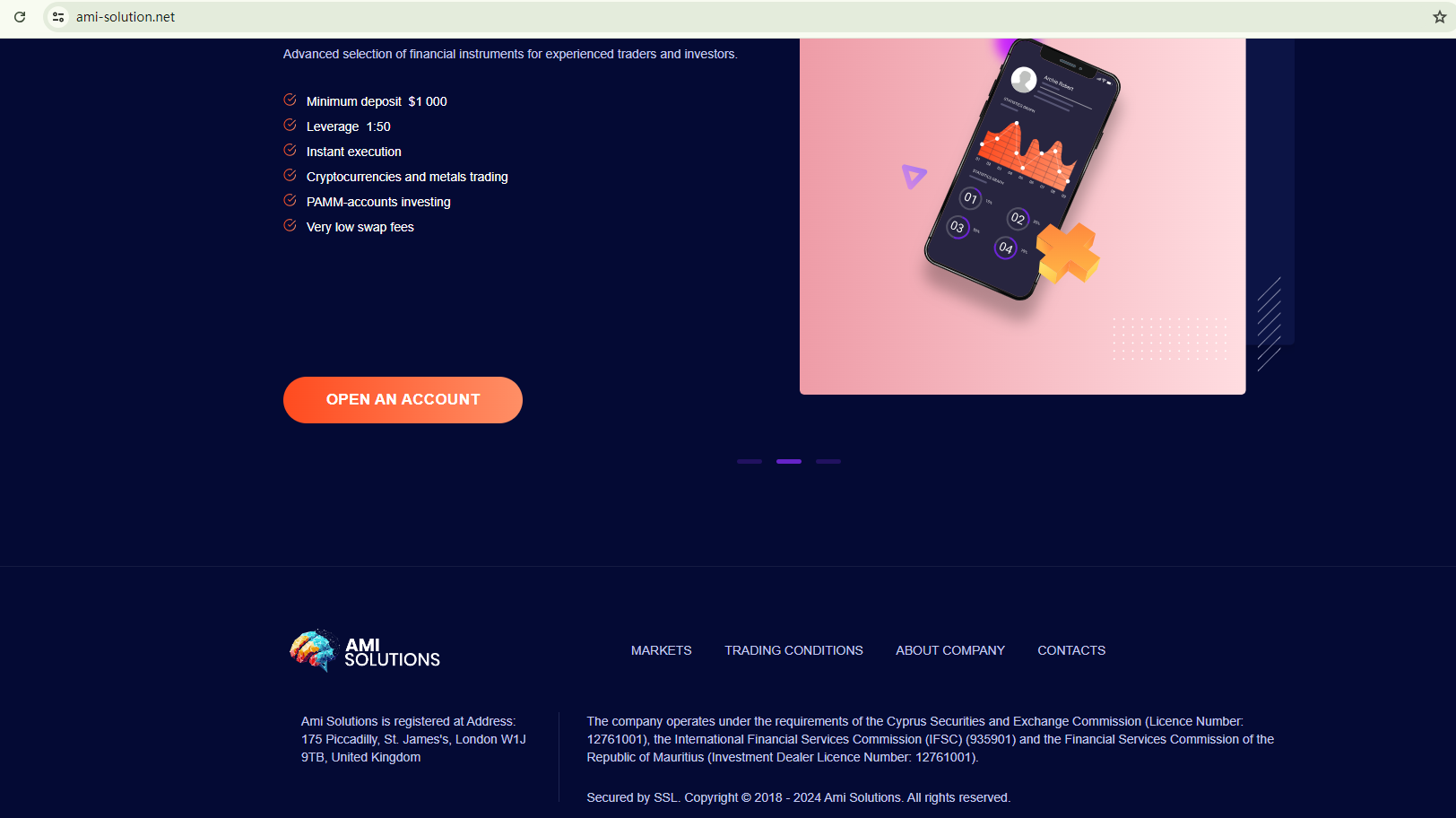The height and width of the screenshot is (818, 1456).
Task: Click the check icon beside Minimum deposit
Action: coord(290,100)
